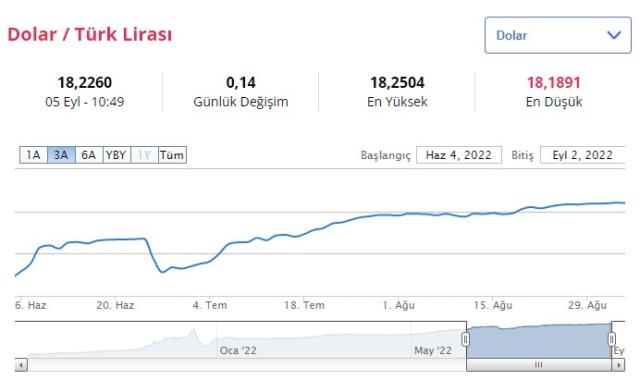Click the En Düşük label

553,102
